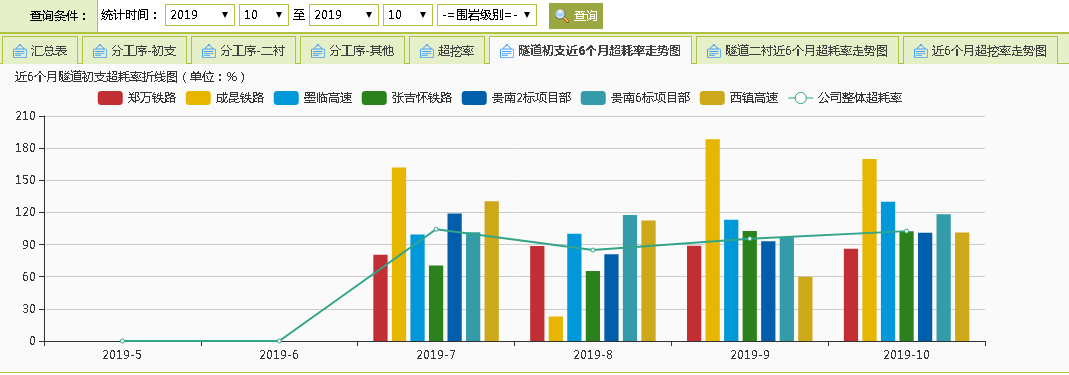Toggle the 贵南6标项目部 teal legend swatch
This screenshot has height=375, width=1069.
(593, 98)
